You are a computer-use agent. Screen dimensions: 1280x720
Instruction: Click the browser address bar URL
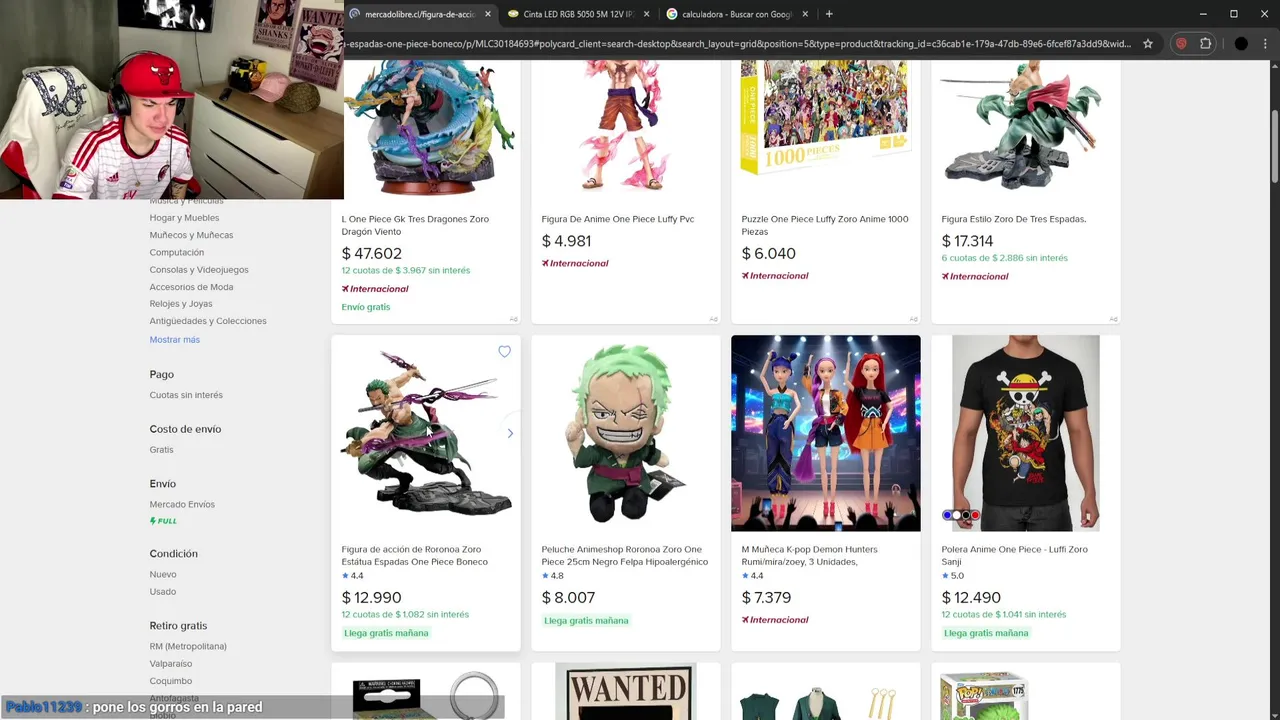pyautogui.click(x=738, y=44)
